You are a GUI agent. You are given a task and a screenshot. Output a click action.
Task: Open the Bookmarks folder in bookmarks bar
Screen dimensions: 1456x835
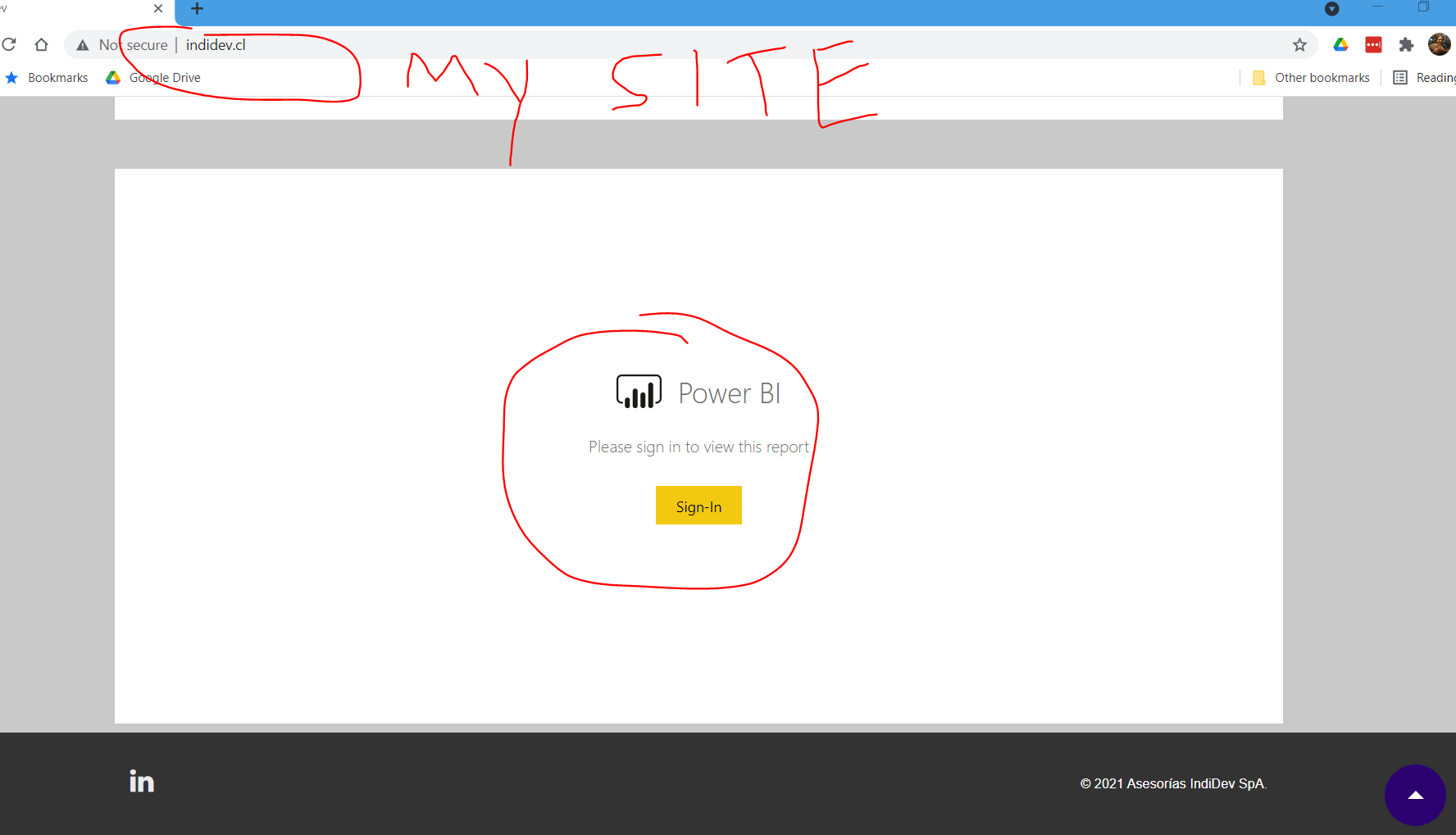[47, 78]
